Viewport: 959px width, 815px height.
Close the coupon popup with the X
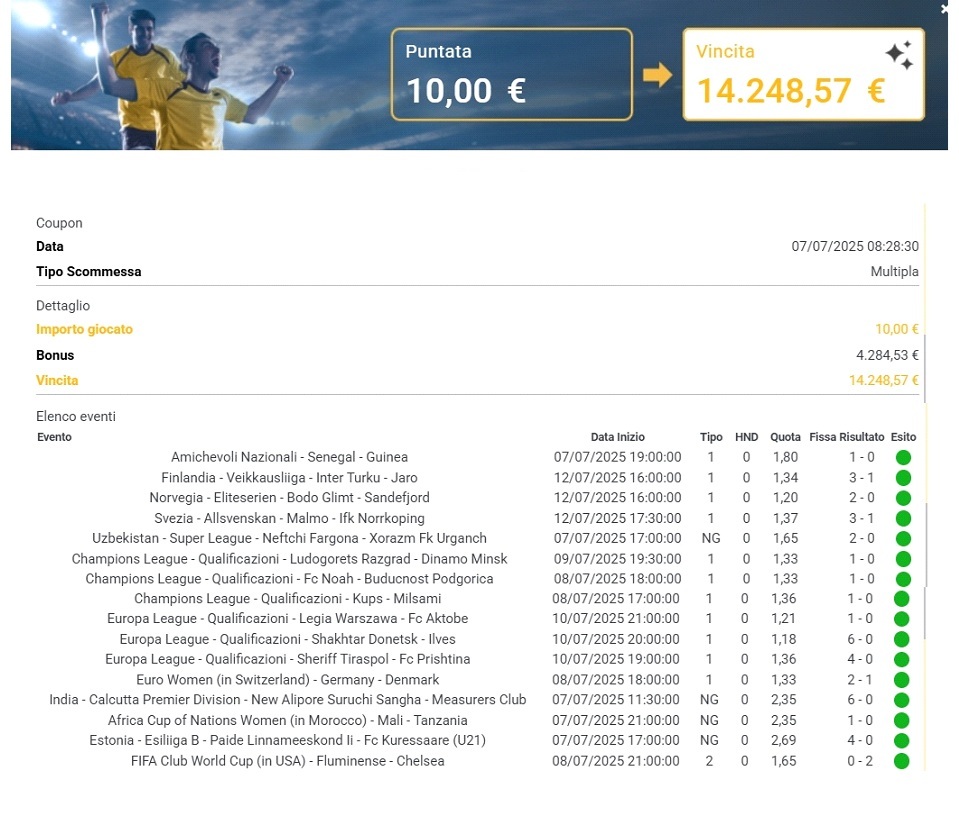click(944, 8)
